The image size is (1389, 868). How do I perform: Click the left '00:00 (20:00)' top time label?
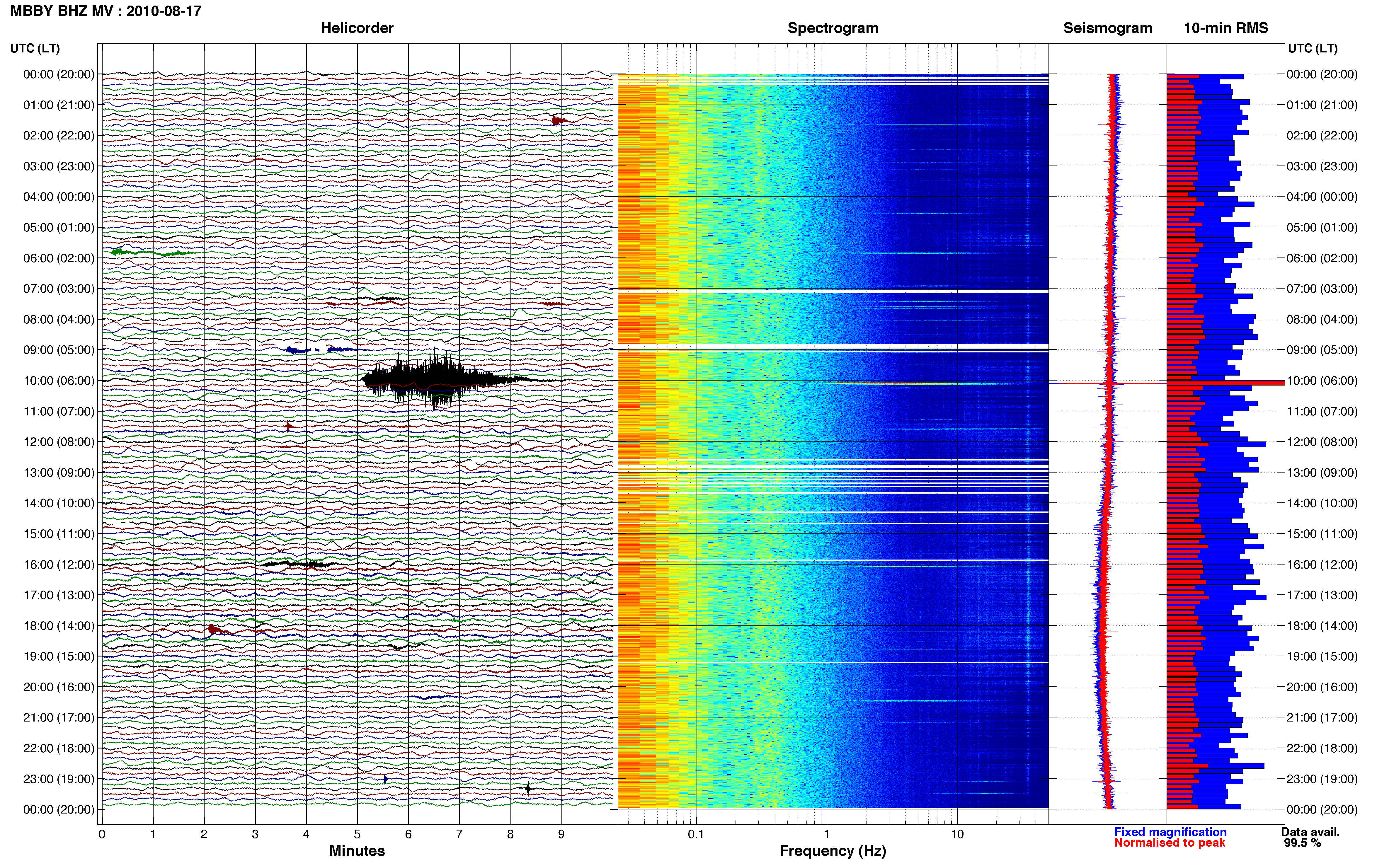(x=59, y=74)
